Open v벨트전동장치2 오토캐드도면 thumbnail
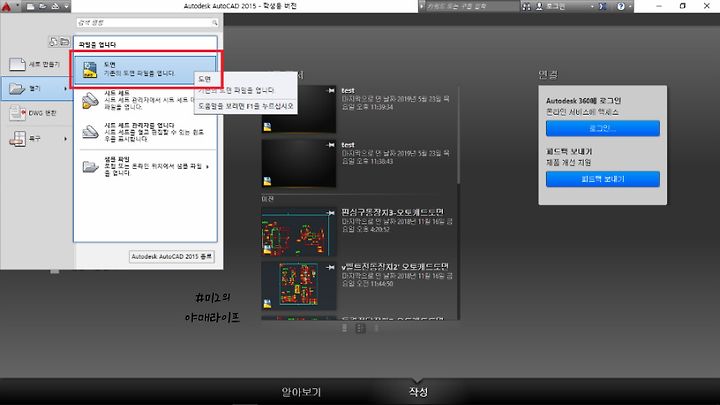This screenshot has height=405, width=720. 298,286
